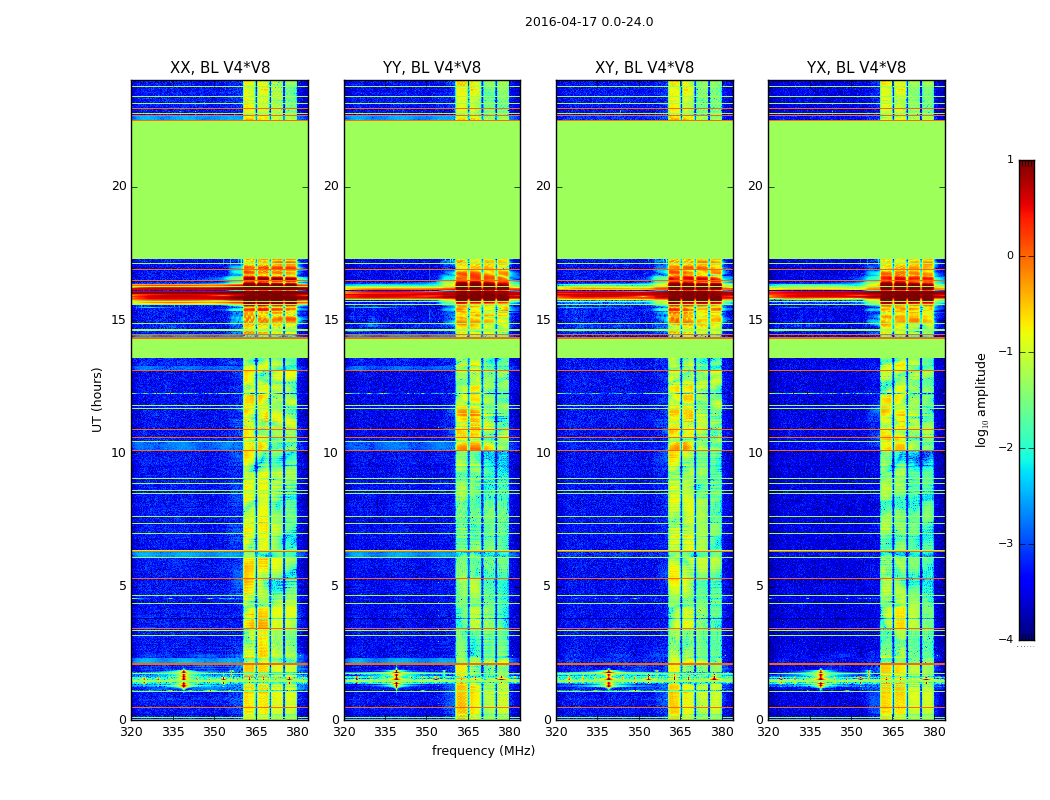Viewport: 1050px width, 800px height.
Task: Select the XY, BL V4*V8 panel title
Action: click(x=644, y=68)
